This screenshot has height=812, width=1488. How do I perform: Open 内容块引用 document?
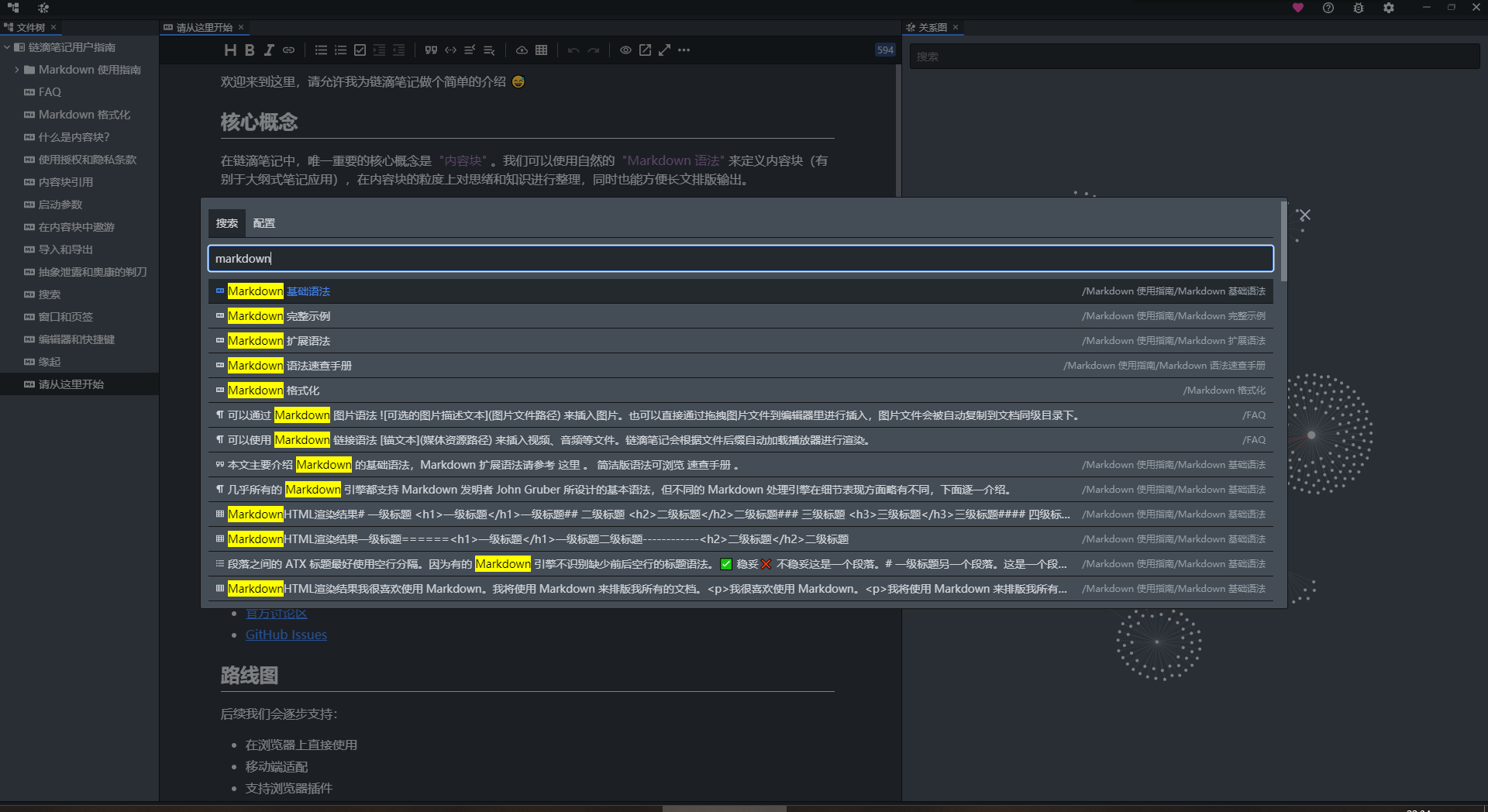coord(79,182)
